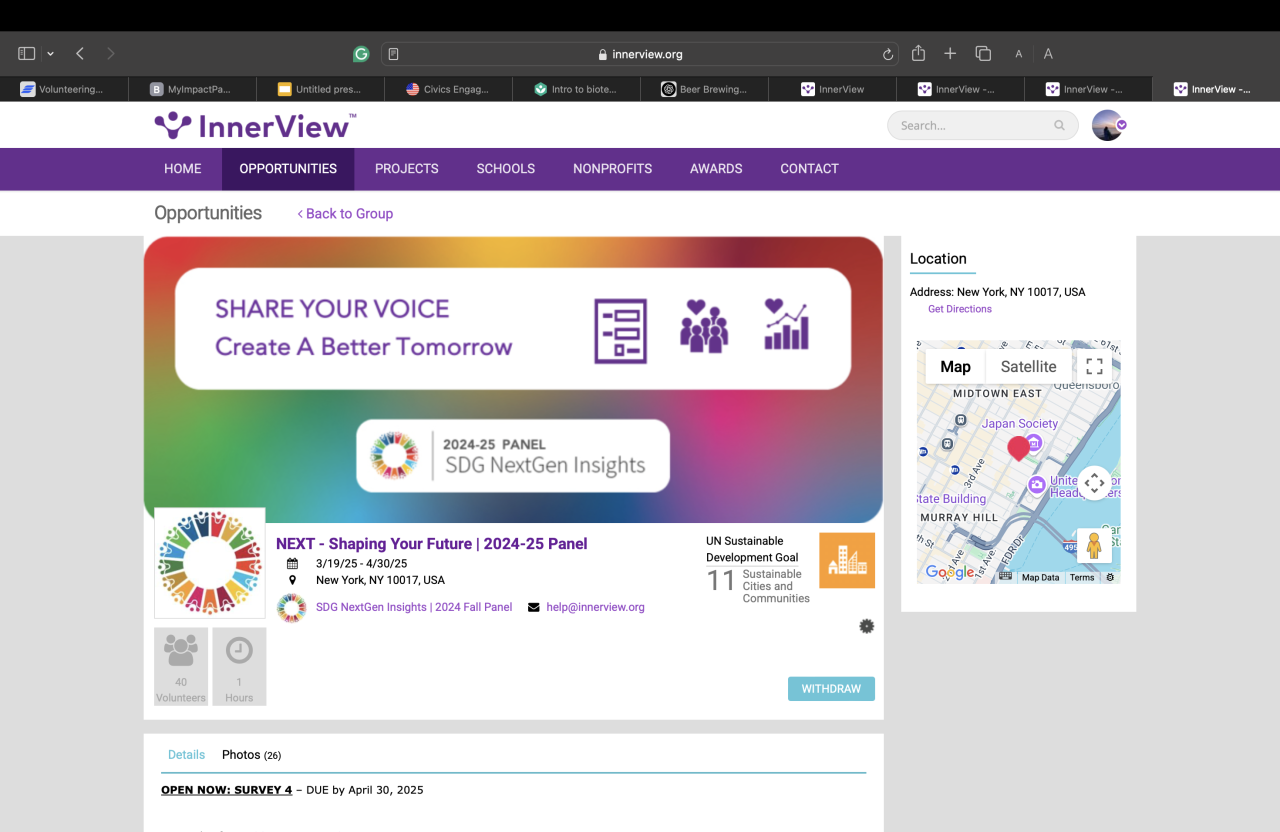Switch the map to Map view

pos(955,367)
